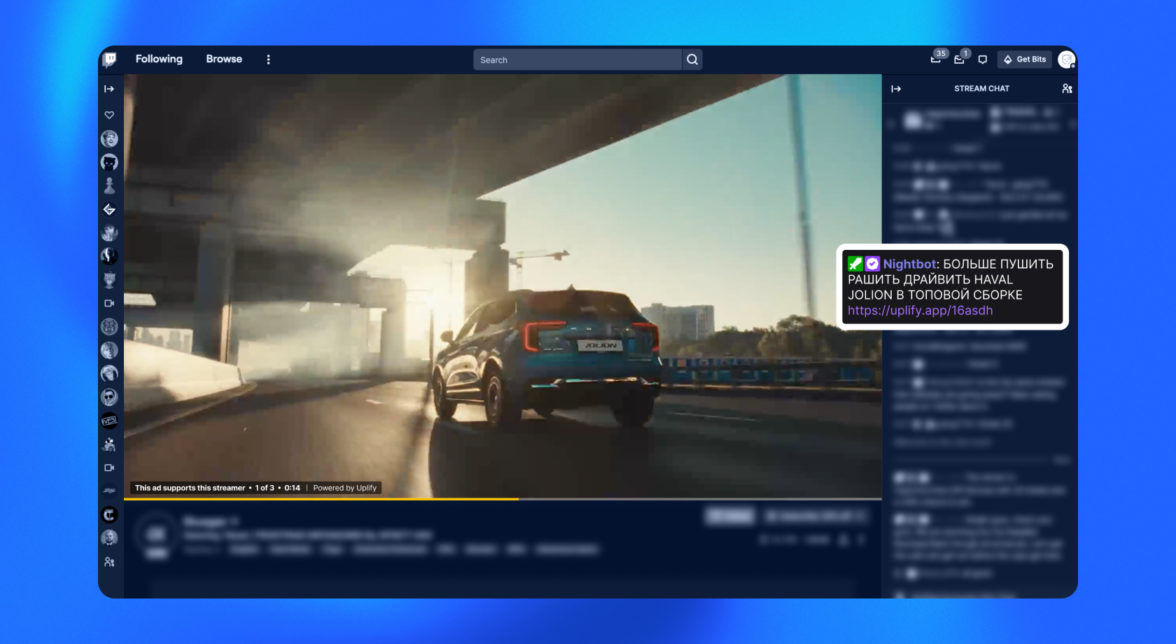Open the three-dot more menu
This screenshot has height=644, width=1176.
tap(268, 60)
